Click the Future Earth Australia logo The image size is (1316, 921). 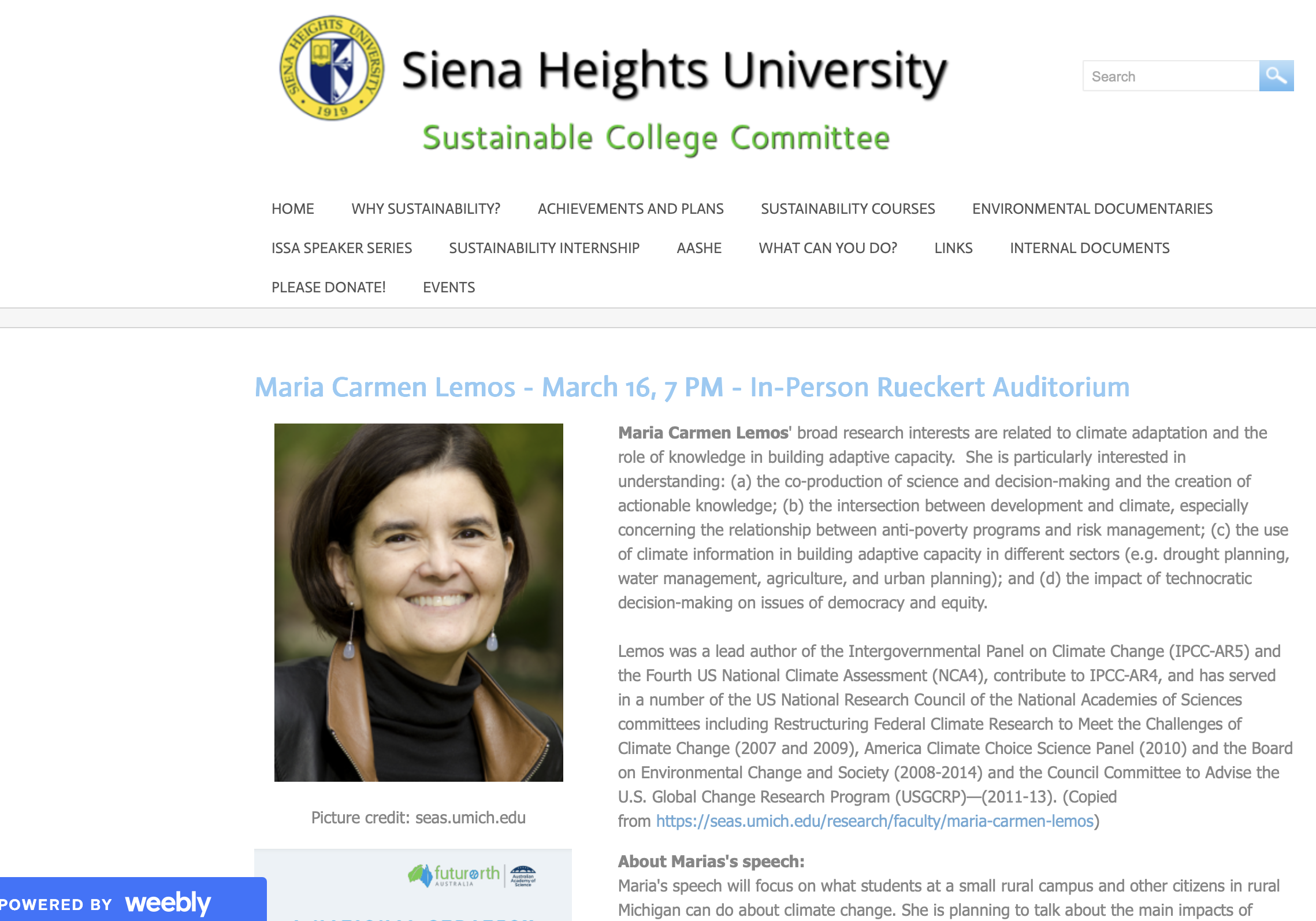[x=453, y=876]
